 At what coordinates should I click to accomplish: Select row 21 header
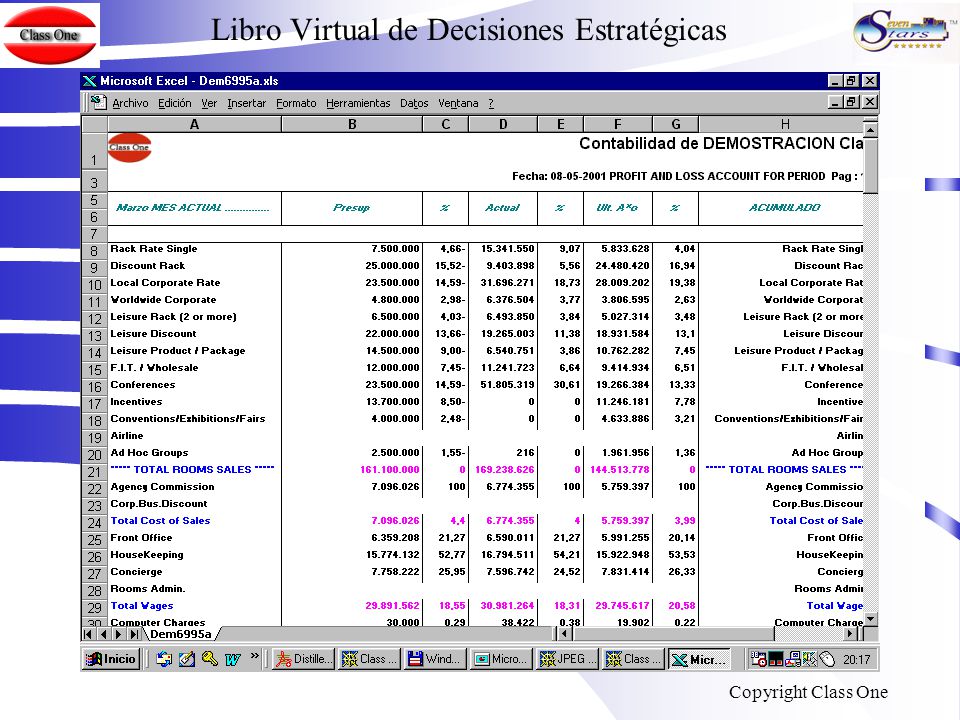[94, 471]
